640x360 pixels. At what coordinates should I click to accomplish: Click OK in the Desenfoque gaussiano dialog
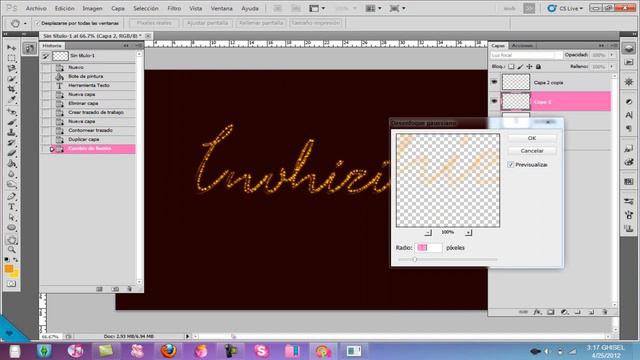pyautogui.click(x=532, y=138)
